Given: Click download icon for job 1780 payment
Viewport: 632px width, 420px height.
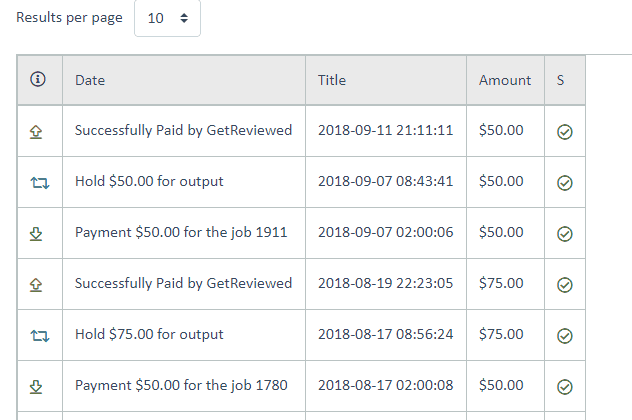Looking at the screenshot, I should 36,387.
